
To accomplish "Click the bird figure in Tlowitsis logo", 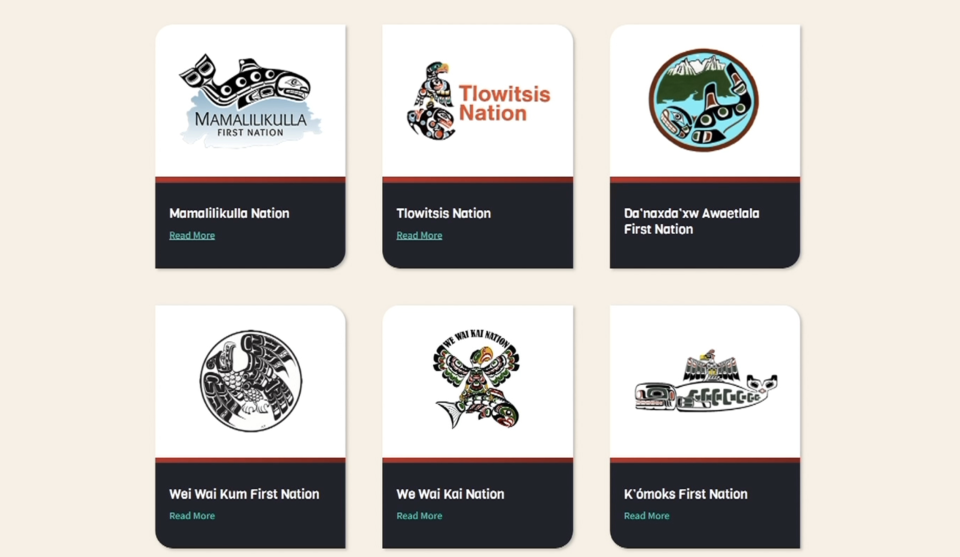I will tap(431, 100).
